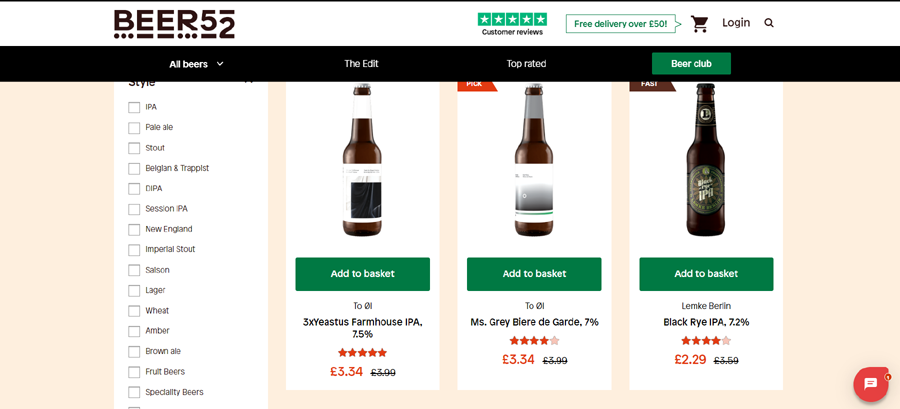
Task: Click the star rating for Black Rye IPA
Action: (706, 341)
